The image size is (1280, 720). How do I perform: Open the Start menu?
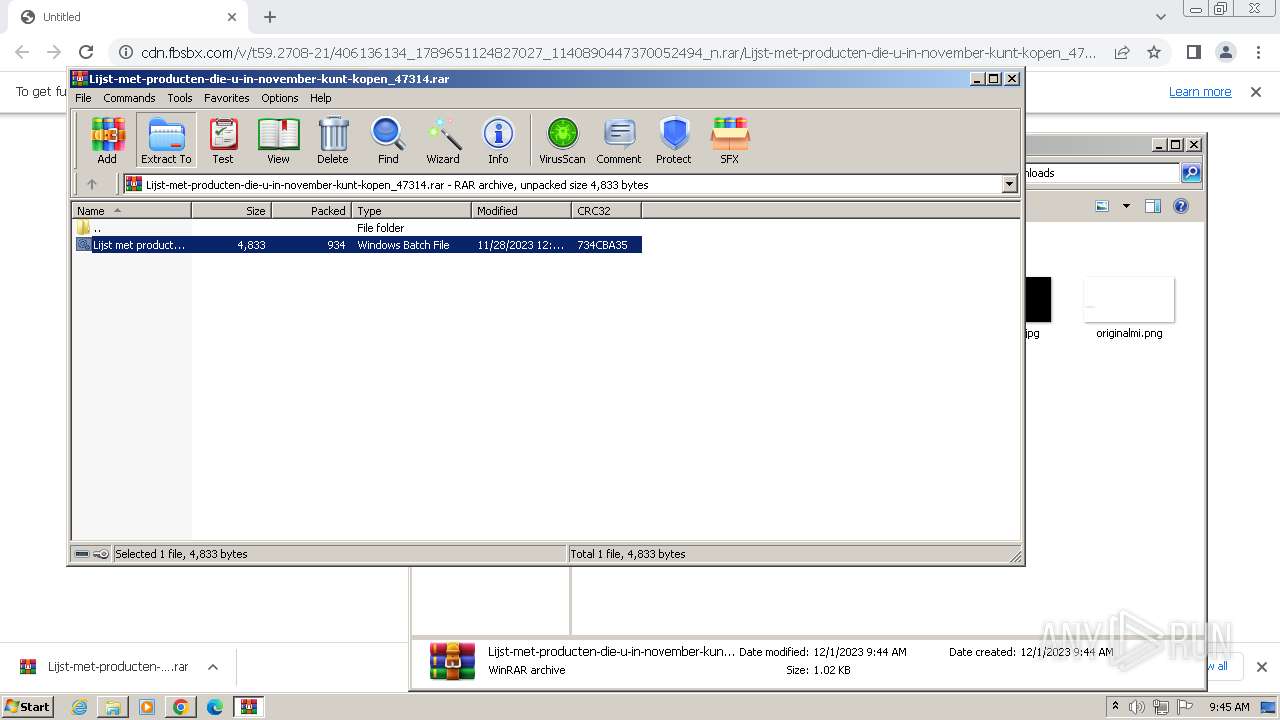pyautogui.click(x=28, y=706)
